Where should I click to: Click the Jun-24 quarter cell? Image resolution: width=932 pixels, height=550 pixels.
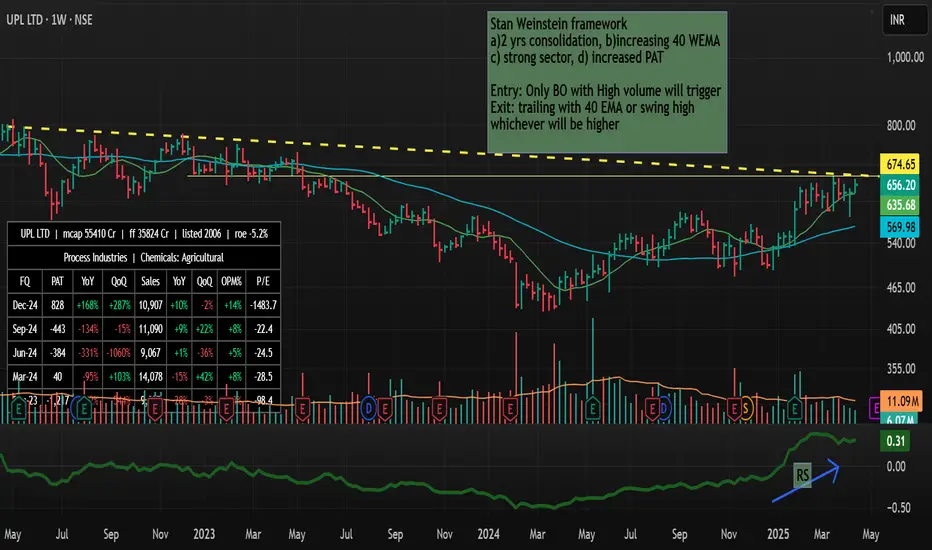25,353
